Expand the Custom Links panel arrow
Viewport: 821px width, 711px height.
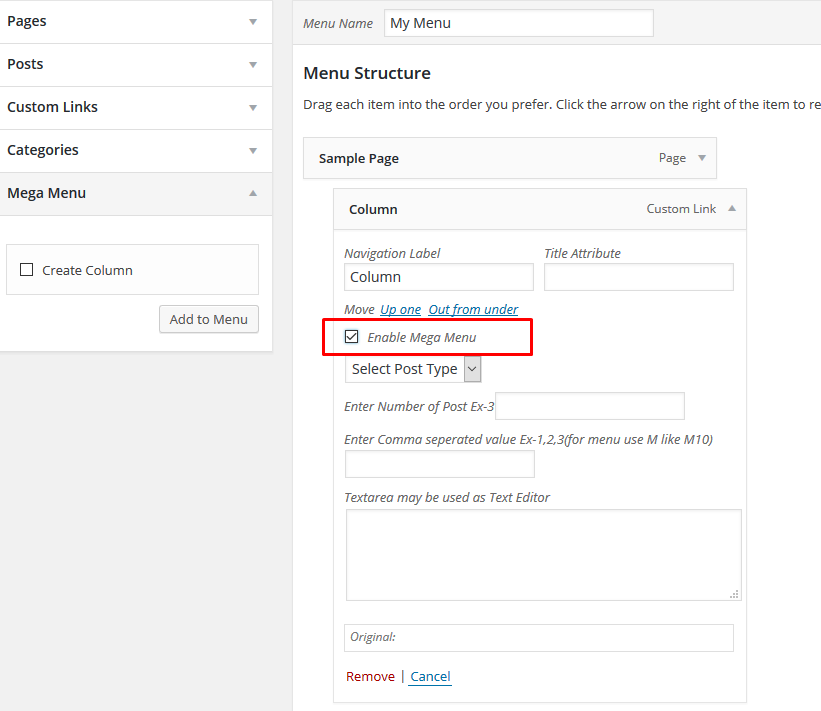click(253, 107)
